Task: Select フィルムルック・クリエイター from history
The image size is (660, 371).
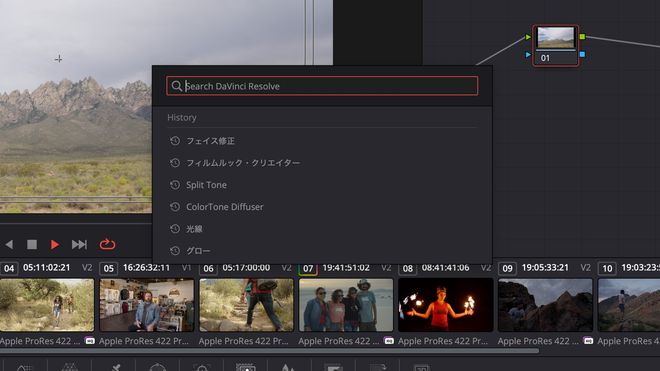Action: coord(243,163)
